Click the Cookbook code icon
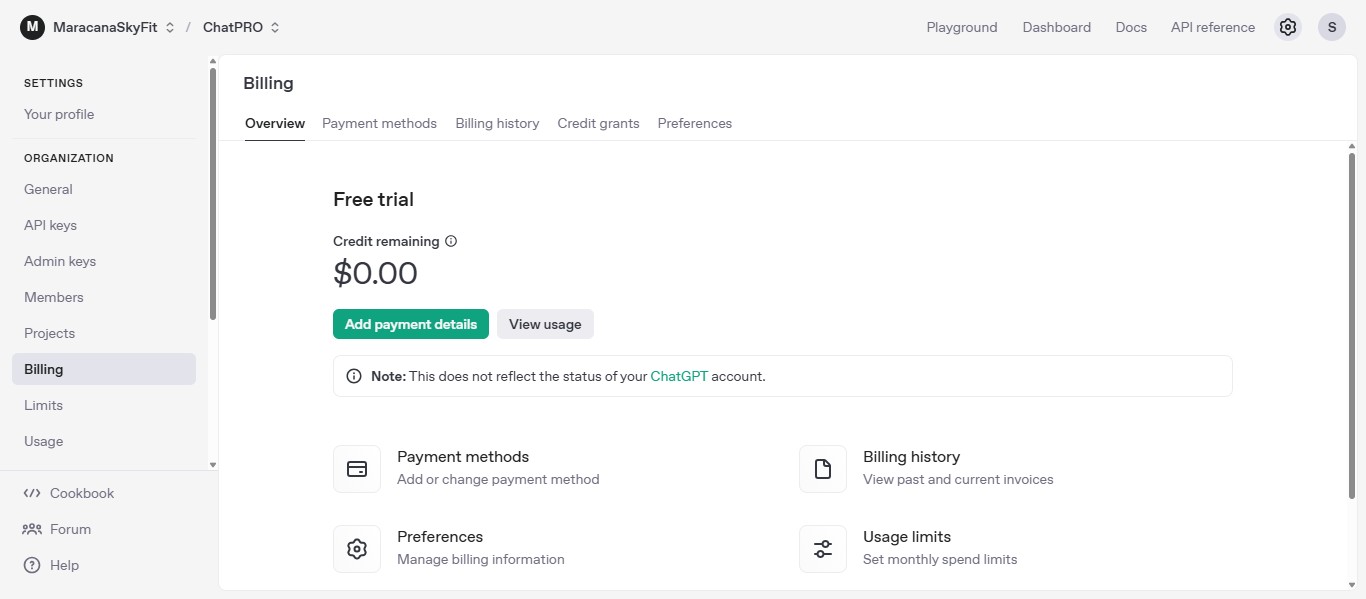The height and width of the screenshot is (599, 1366). point(32,493)
